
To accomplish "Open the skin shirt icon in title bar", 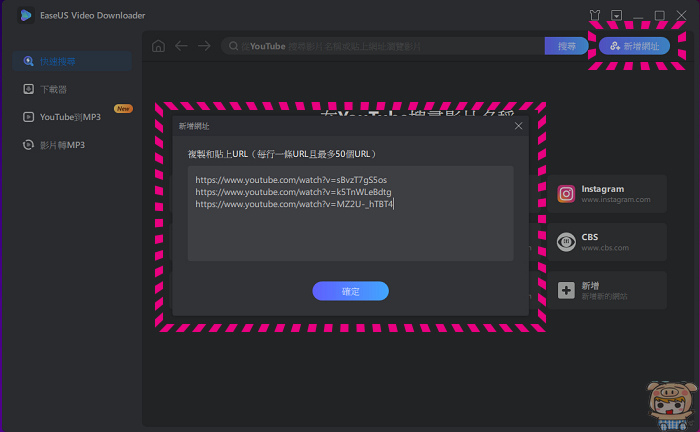I will click(x=595, y=15).
